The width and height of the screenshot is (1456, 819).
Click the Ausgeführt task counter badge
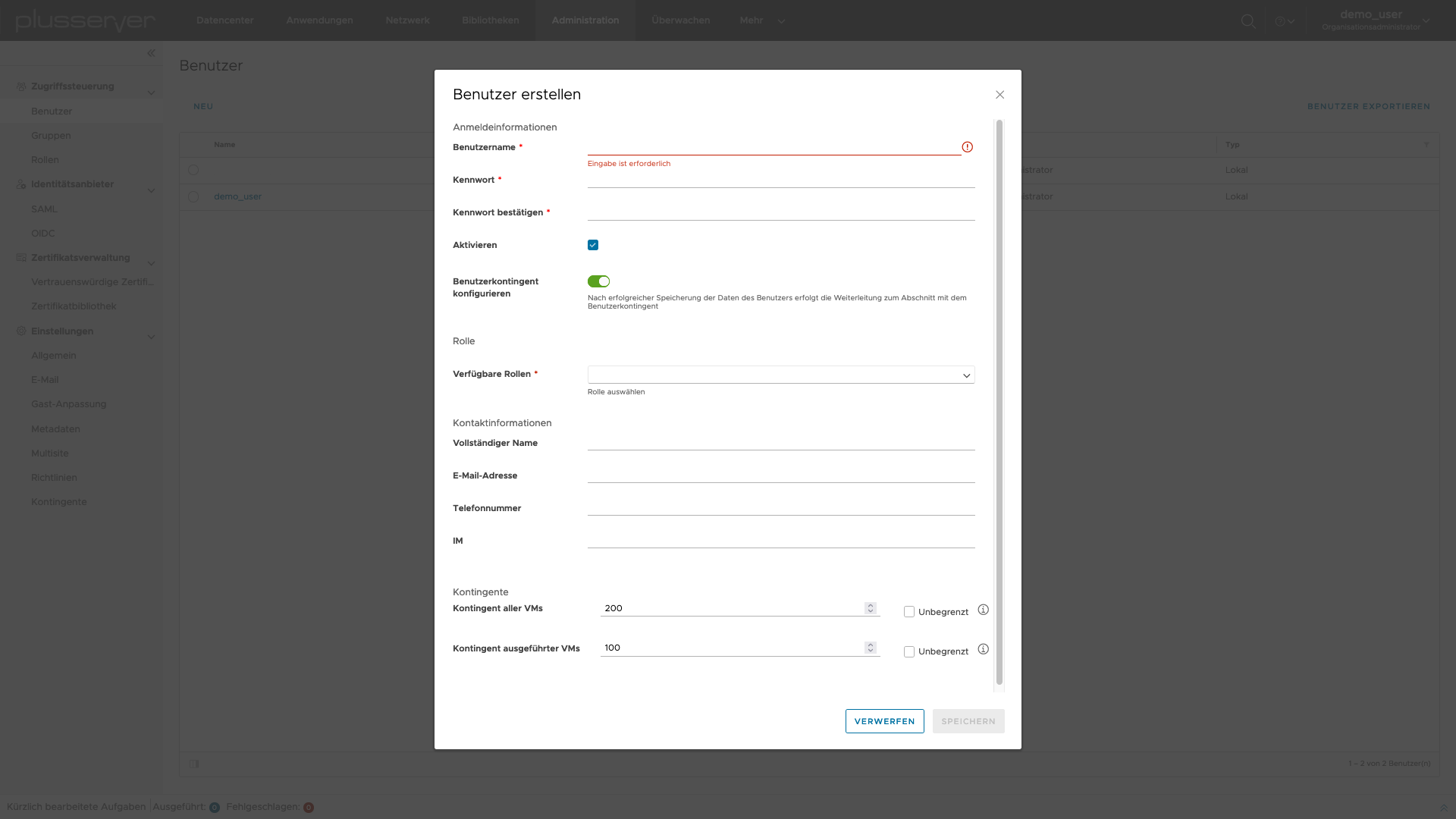(215, 808)
